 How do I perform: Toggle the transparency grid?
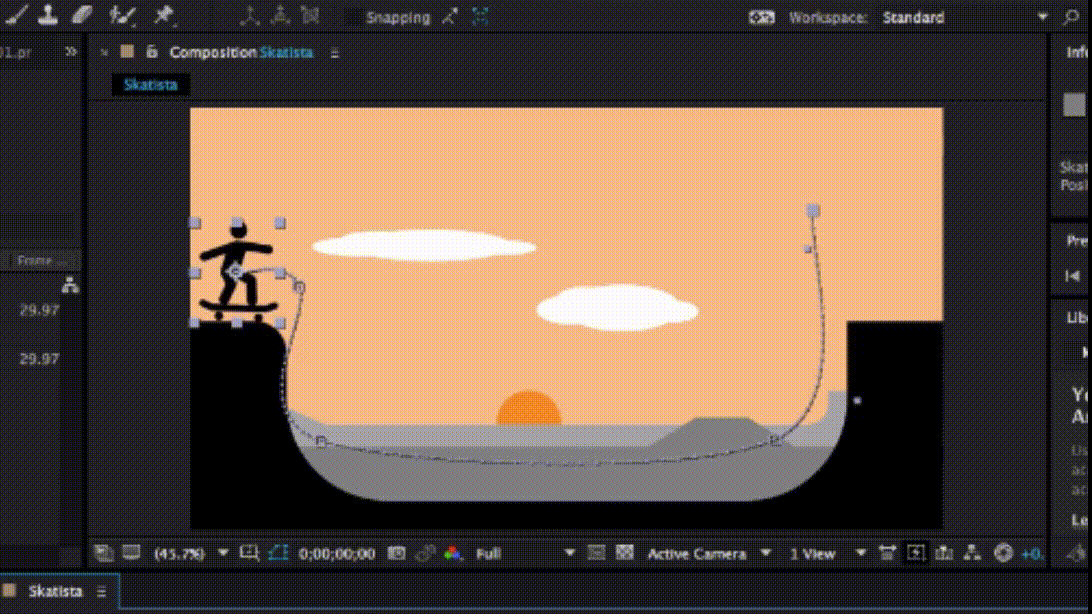(x=625, y=553)
